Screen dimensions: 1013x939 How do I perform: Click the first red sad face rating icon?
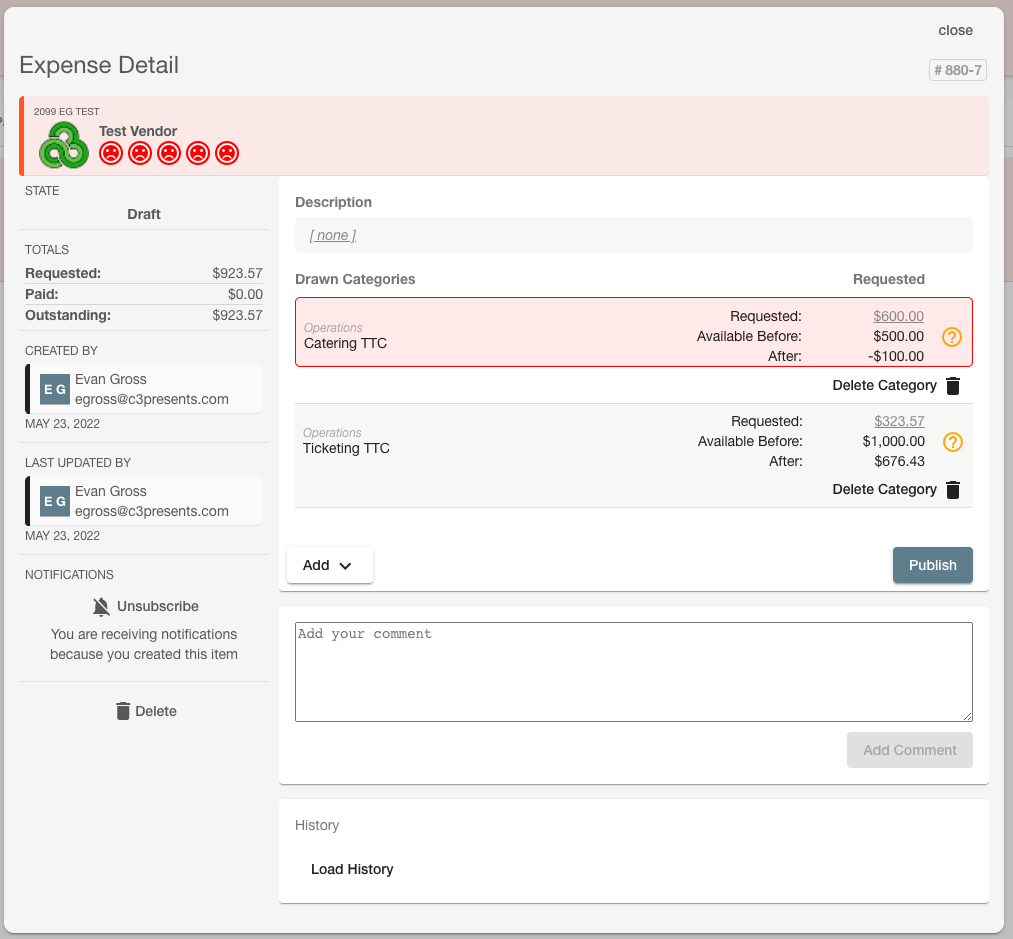coord(111,153)
